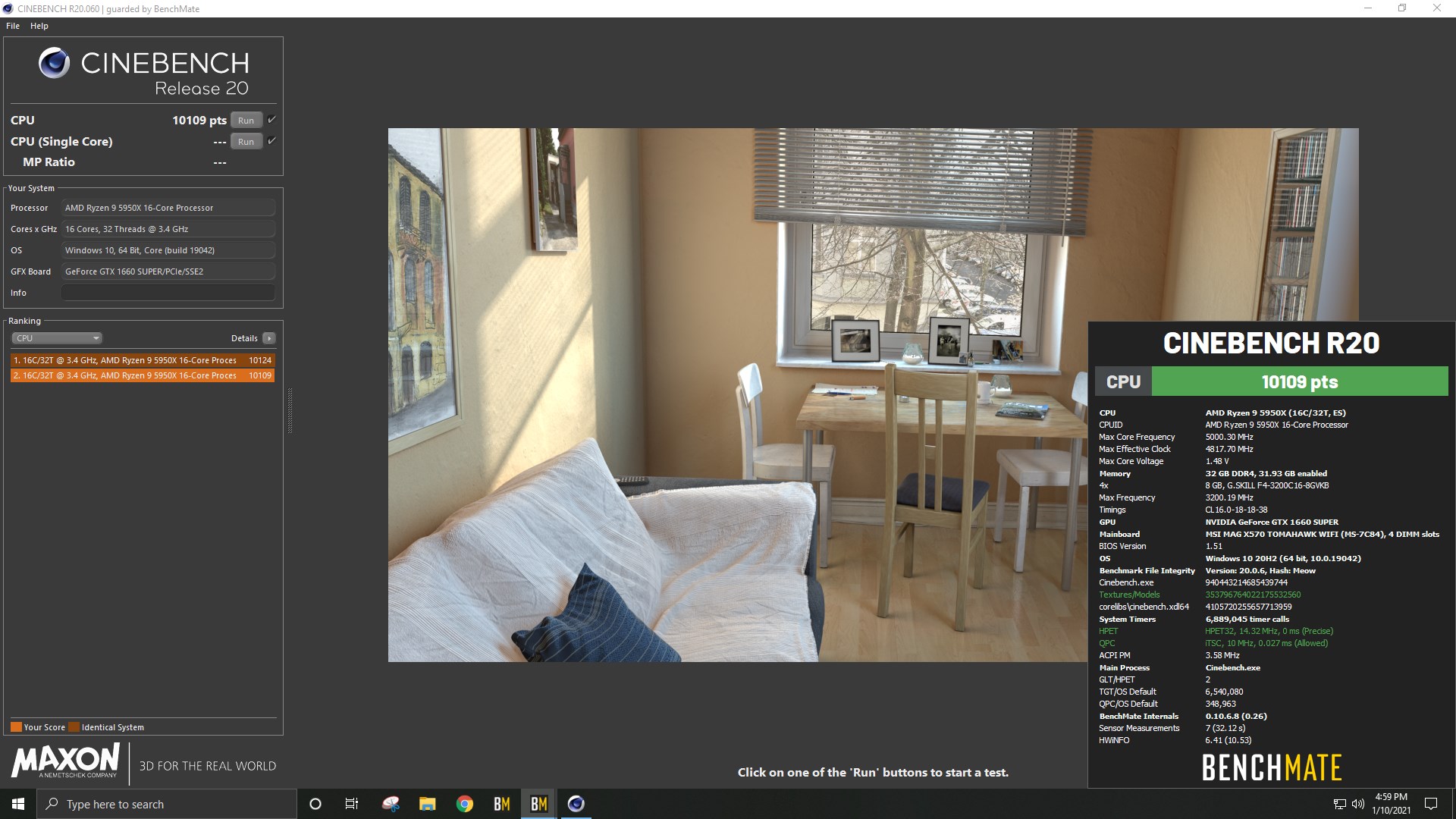Viewport: 1456px width, 819px height.
Task: Click the taskbar search box
Action: (167, 804)
